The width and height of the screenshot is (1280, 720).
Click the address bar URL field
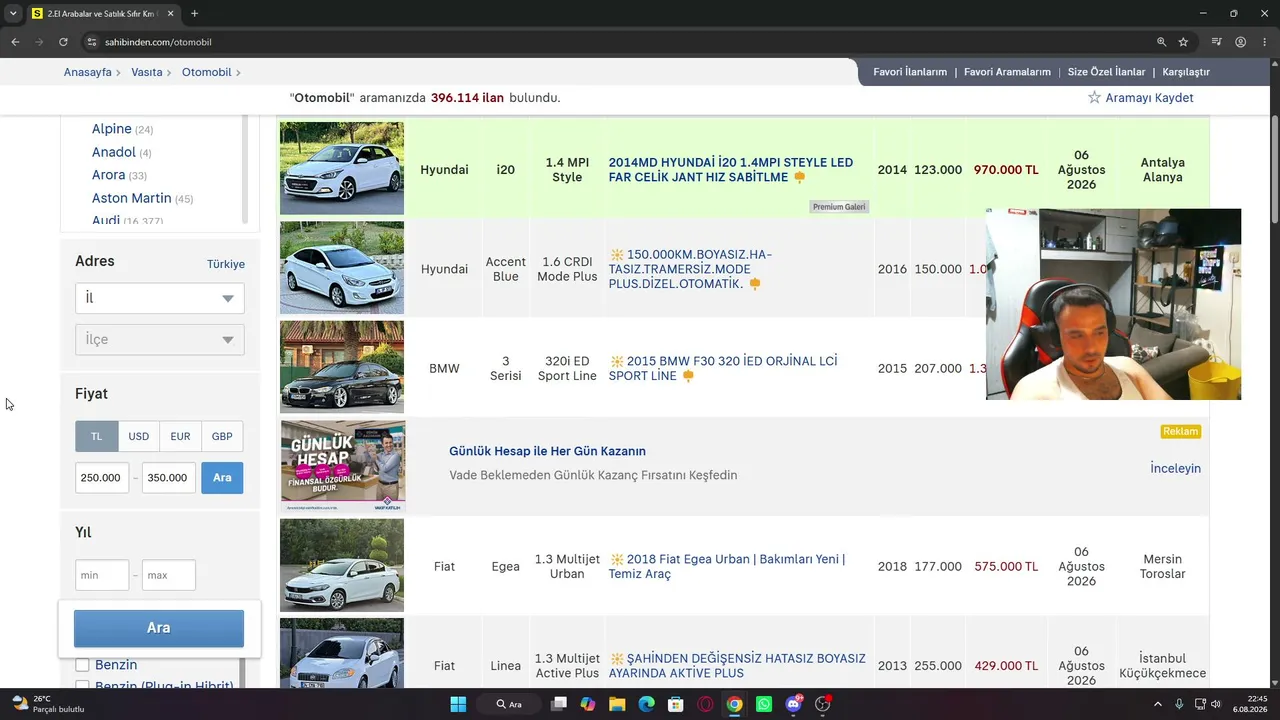tap(620, 42)
